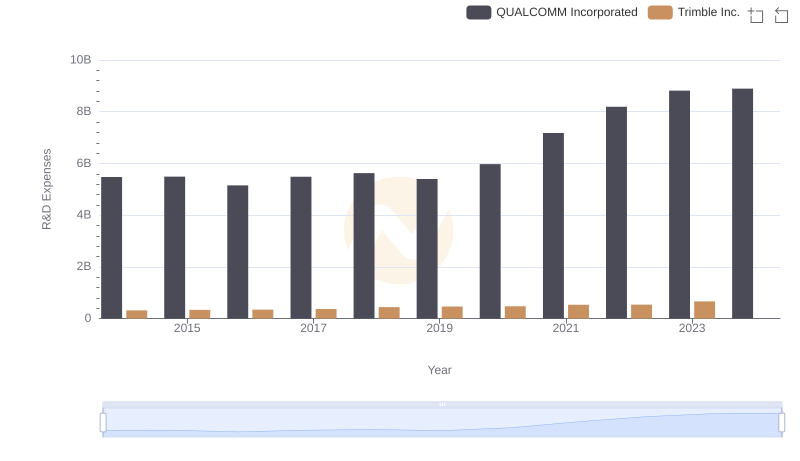Click the last QUALCOMM bar after 2023
The image size is (800, 461).
742,203
